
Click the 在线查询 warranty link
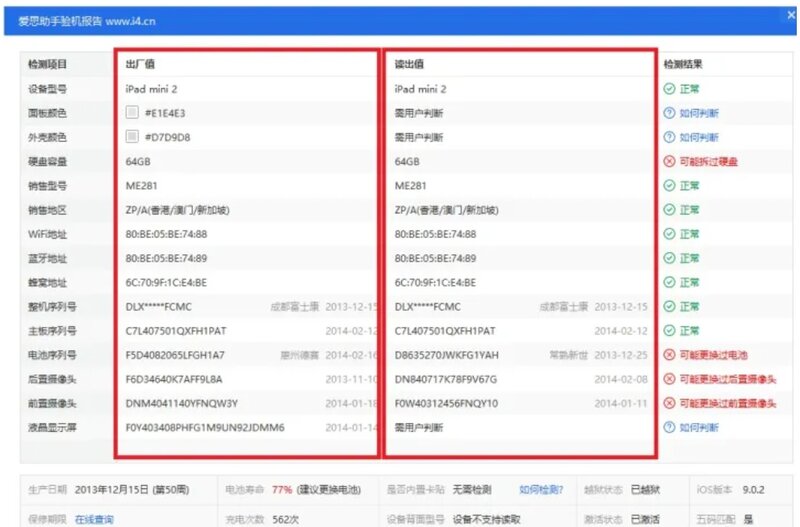point(94,519)
